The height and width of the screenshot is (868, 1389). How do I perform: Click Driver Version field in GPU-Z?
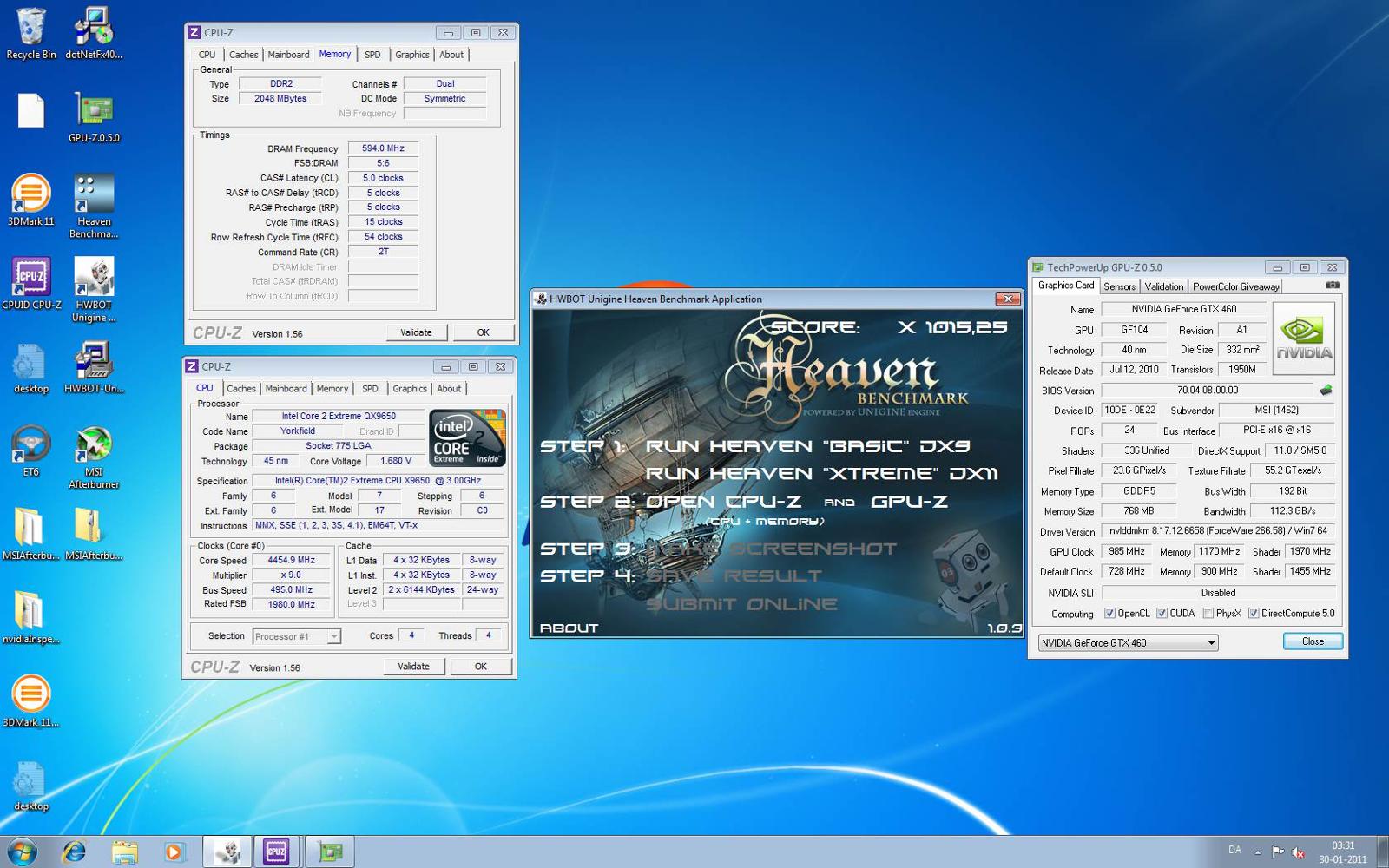coord(1217,531)
